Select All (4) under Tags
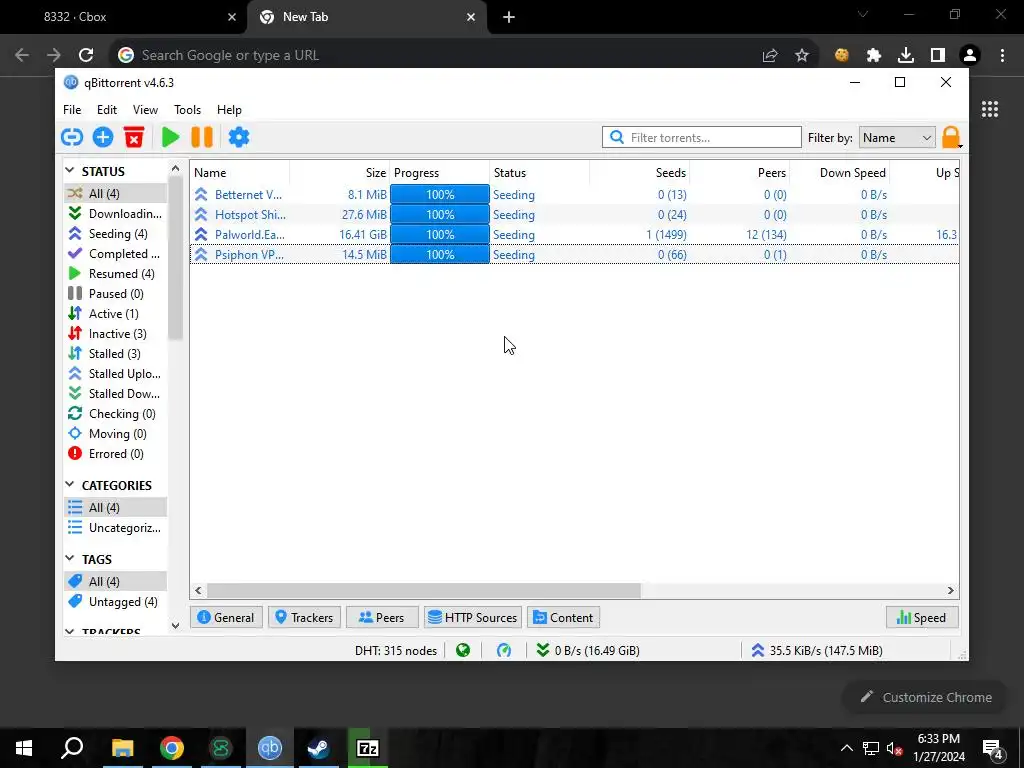The height and width of the screenshot is (768, 1024). pyautogui.click(x=116, y=581)
